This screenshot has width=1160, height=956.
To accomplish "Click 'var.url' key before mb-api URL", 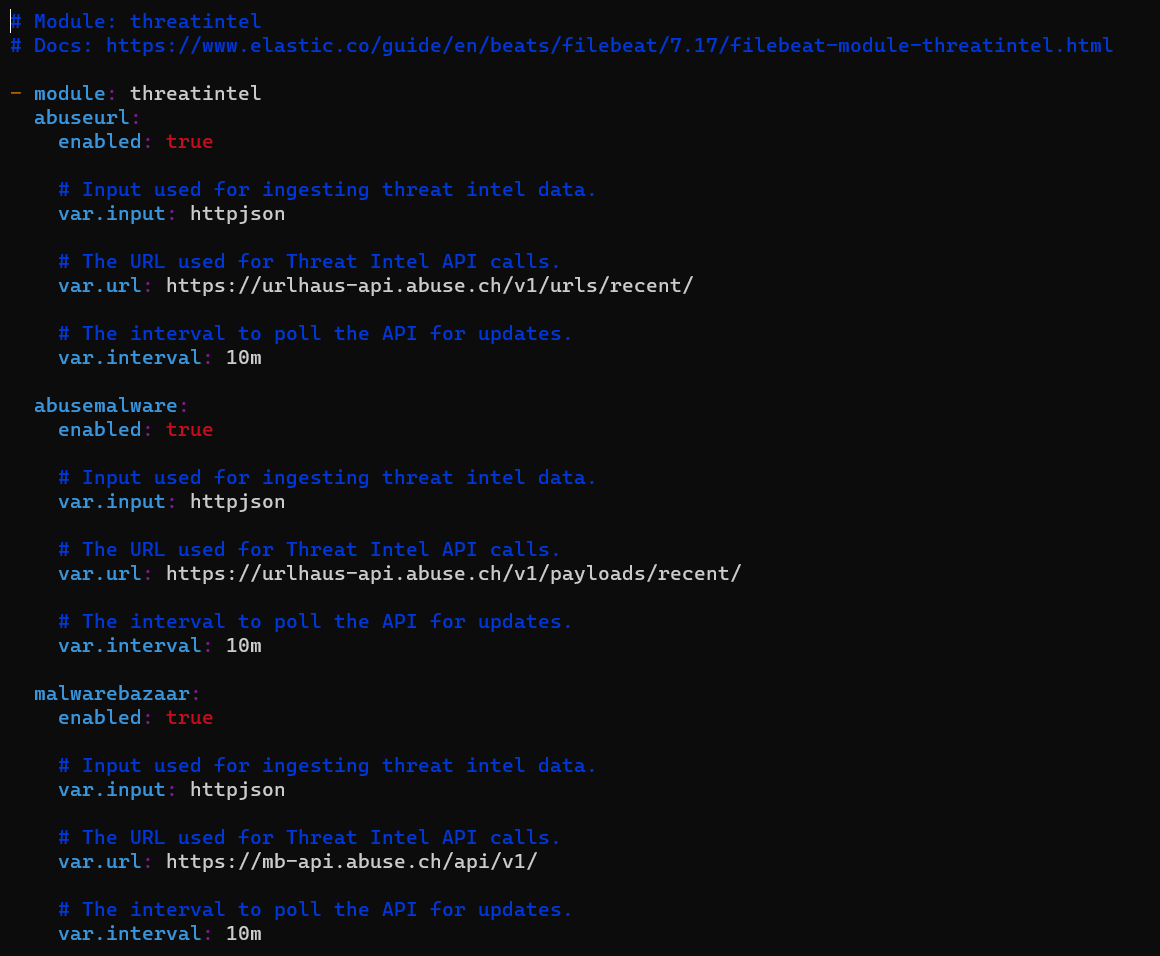I will click(100, 862).
